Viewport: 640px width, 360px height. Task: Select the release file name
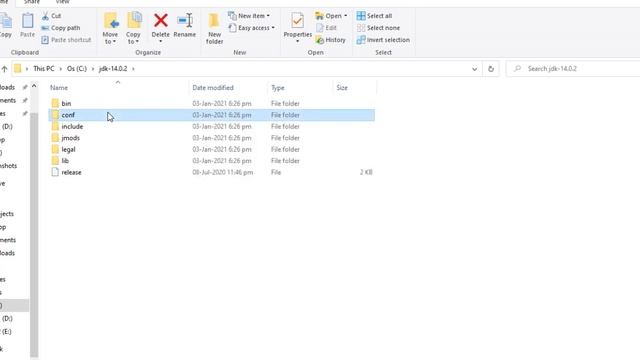coord(71,172)
